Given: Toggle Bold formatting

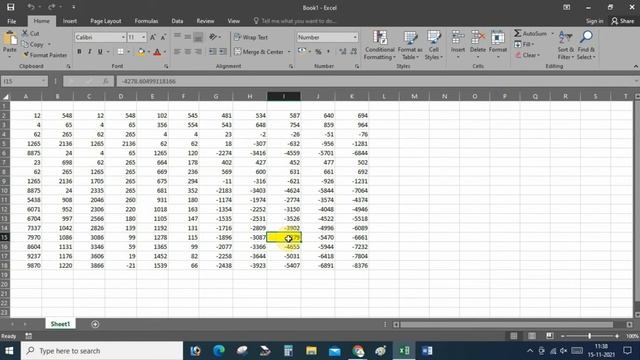Looking at the screenshot, I should (79, 52).
